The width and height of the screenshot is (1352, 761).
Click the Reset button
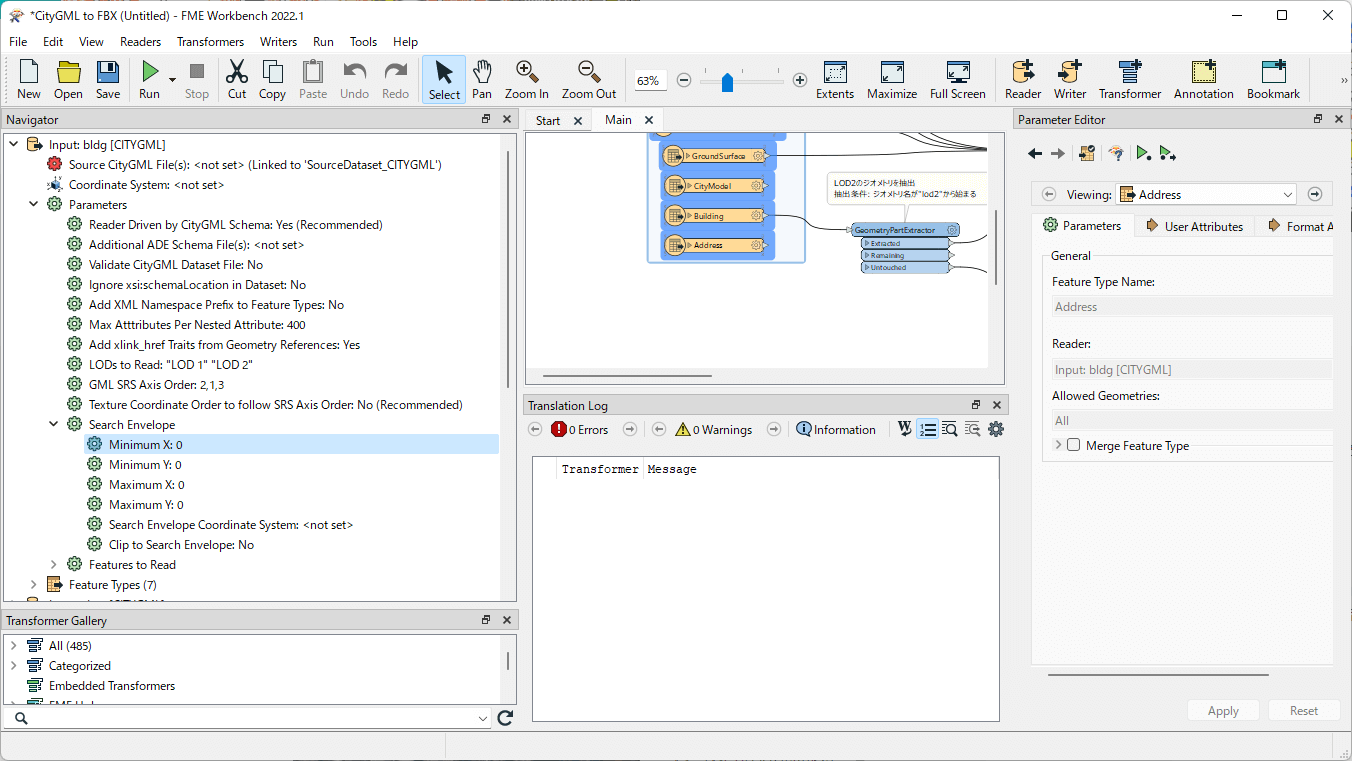tap(1304, 710)
